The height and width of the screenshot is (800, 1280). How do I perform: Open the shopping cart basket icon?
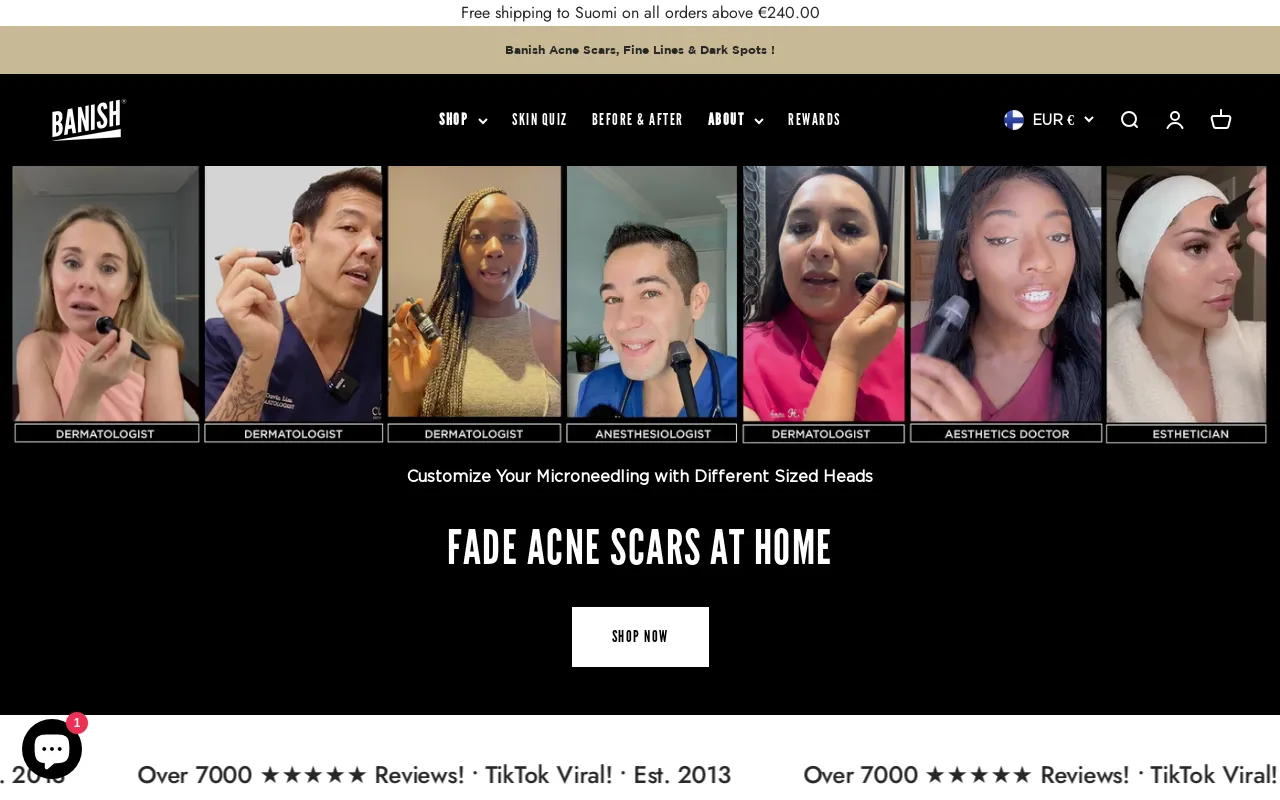[x=1221, y=120]
